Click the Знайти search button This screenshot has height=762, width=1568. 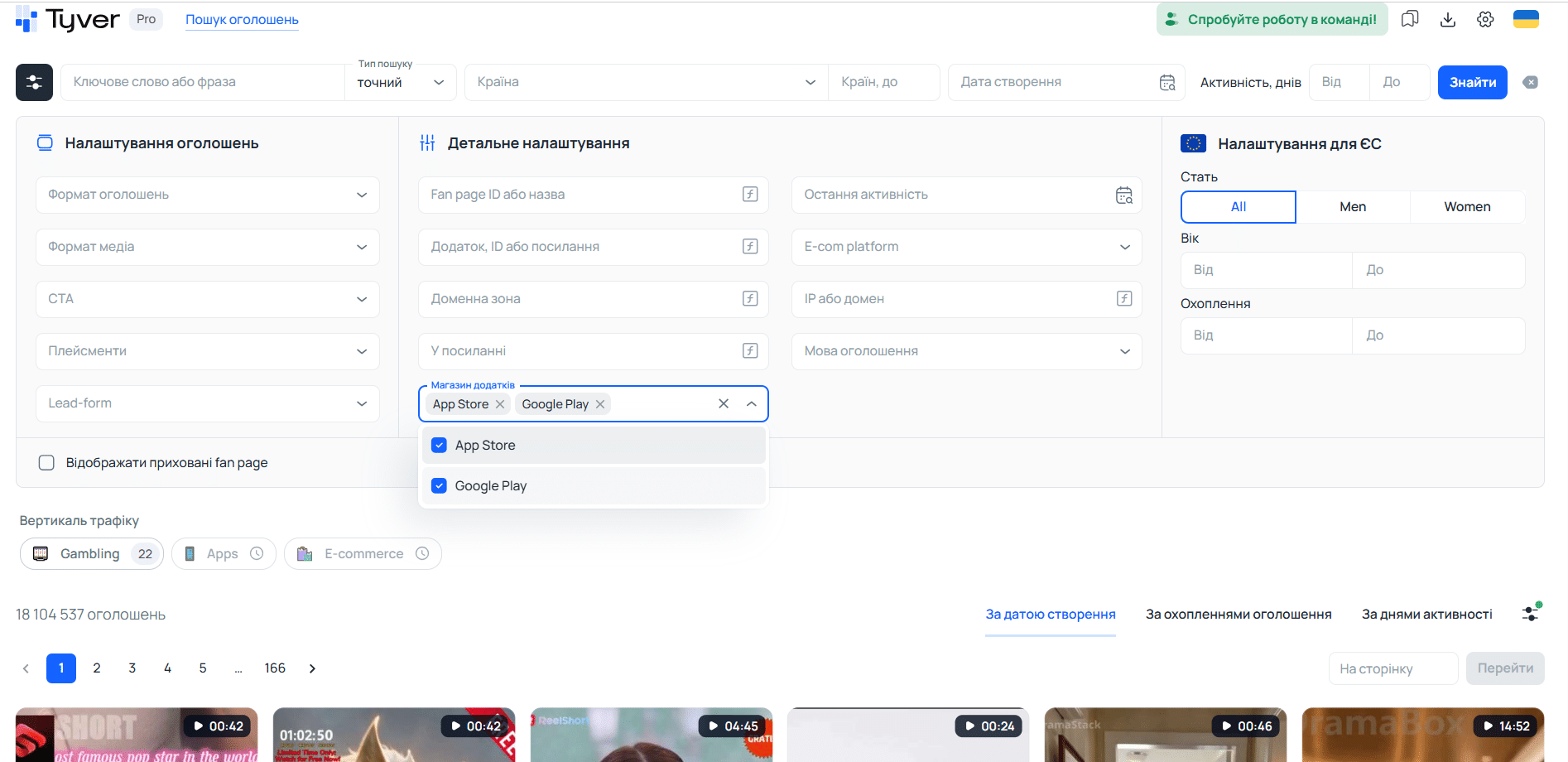[x=1473, y=83]
